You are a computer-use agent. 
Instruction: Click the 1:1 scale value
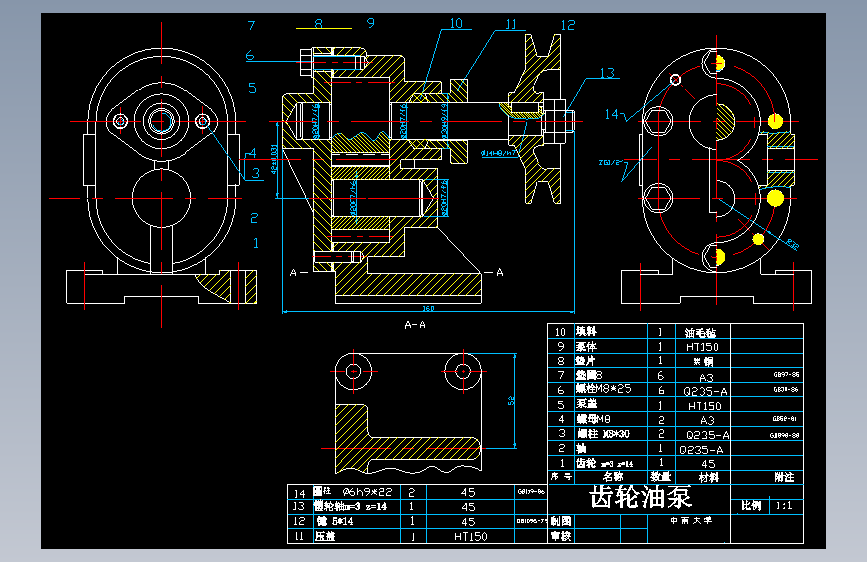(x=784, y=506)
